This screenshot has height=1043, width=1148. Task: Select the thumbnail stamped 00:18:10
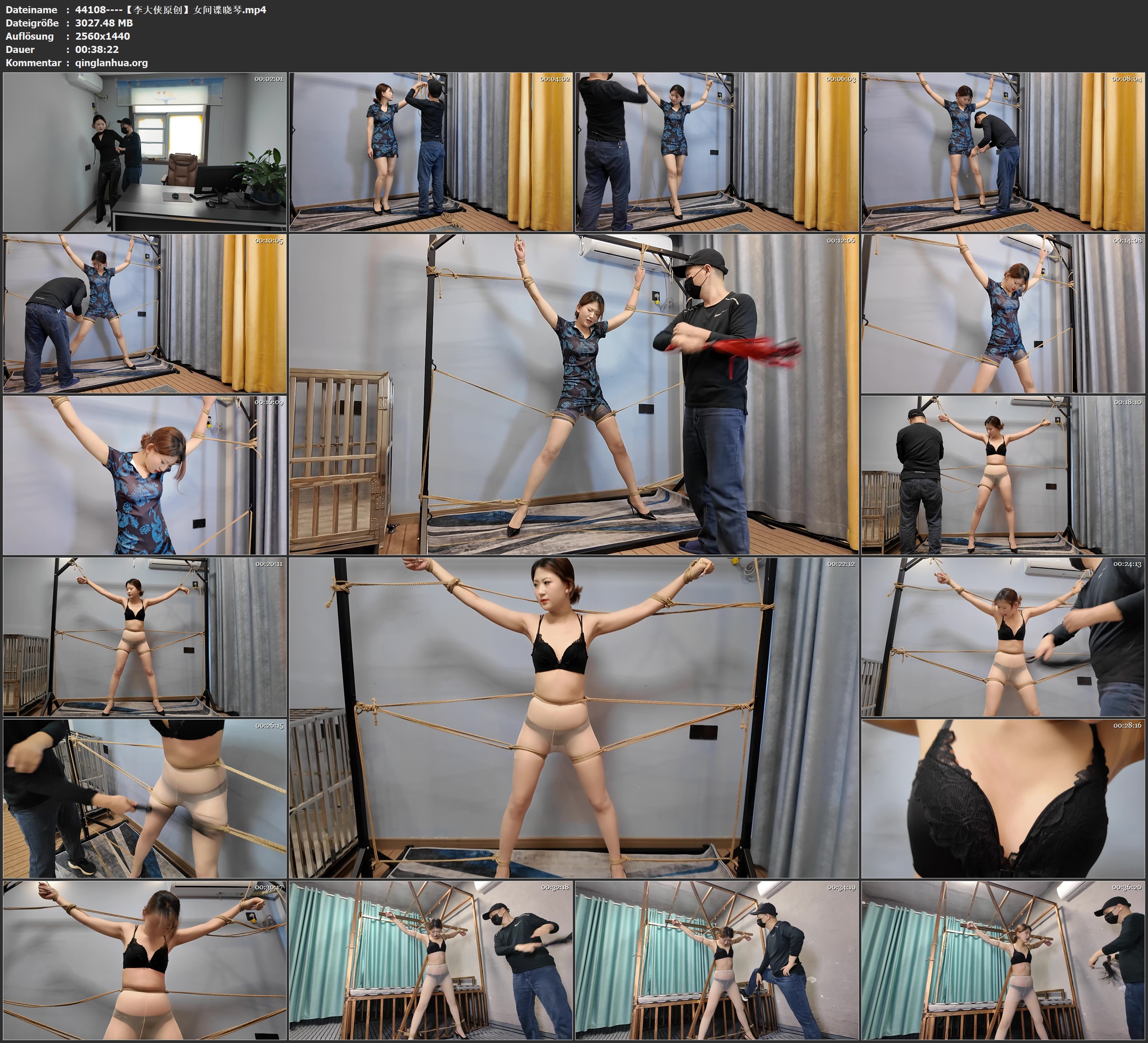(x=1003, y=475)
